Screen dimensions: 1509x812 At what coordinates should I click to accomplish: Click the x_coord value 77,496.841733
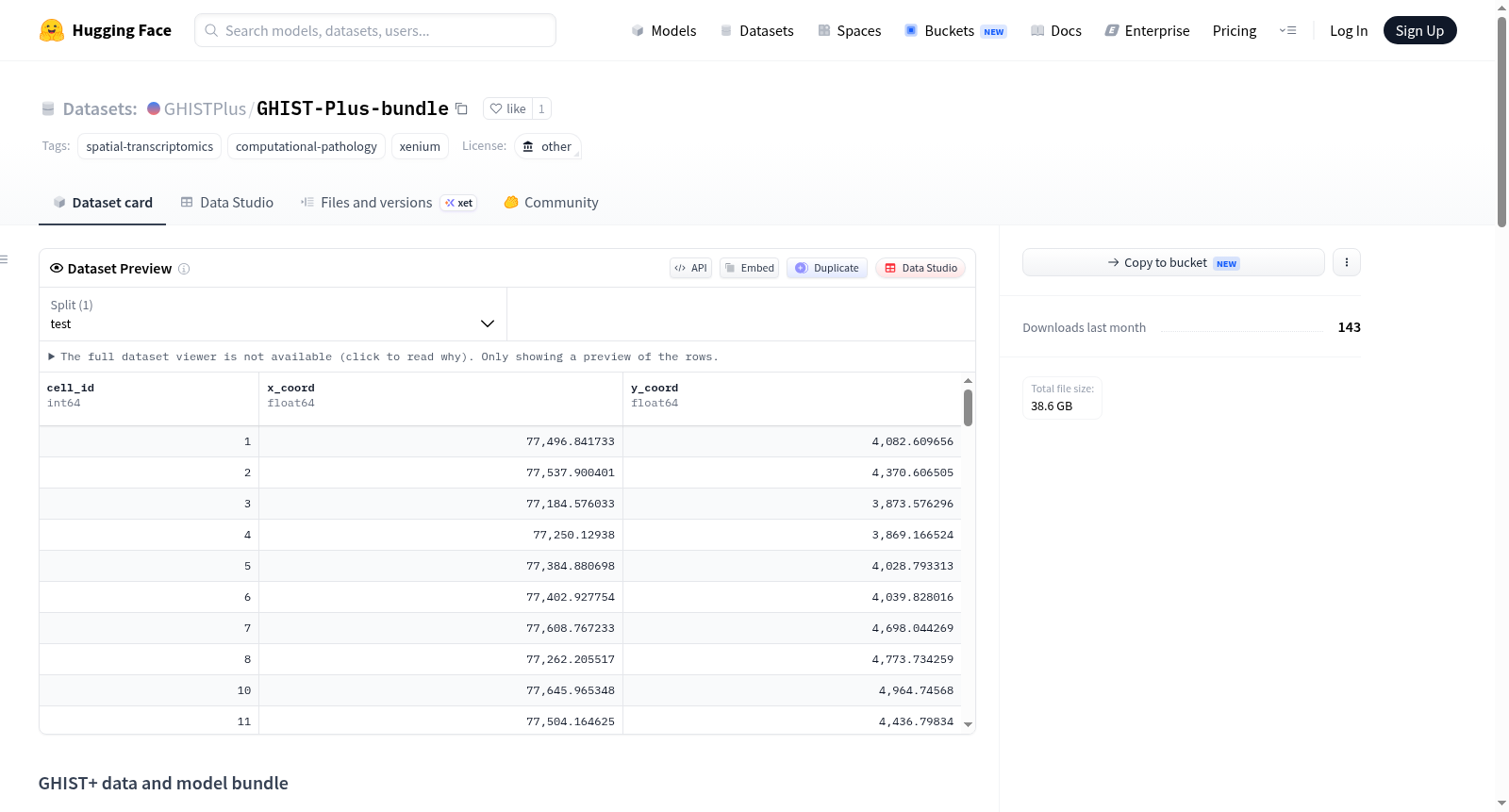click(571, 441)
